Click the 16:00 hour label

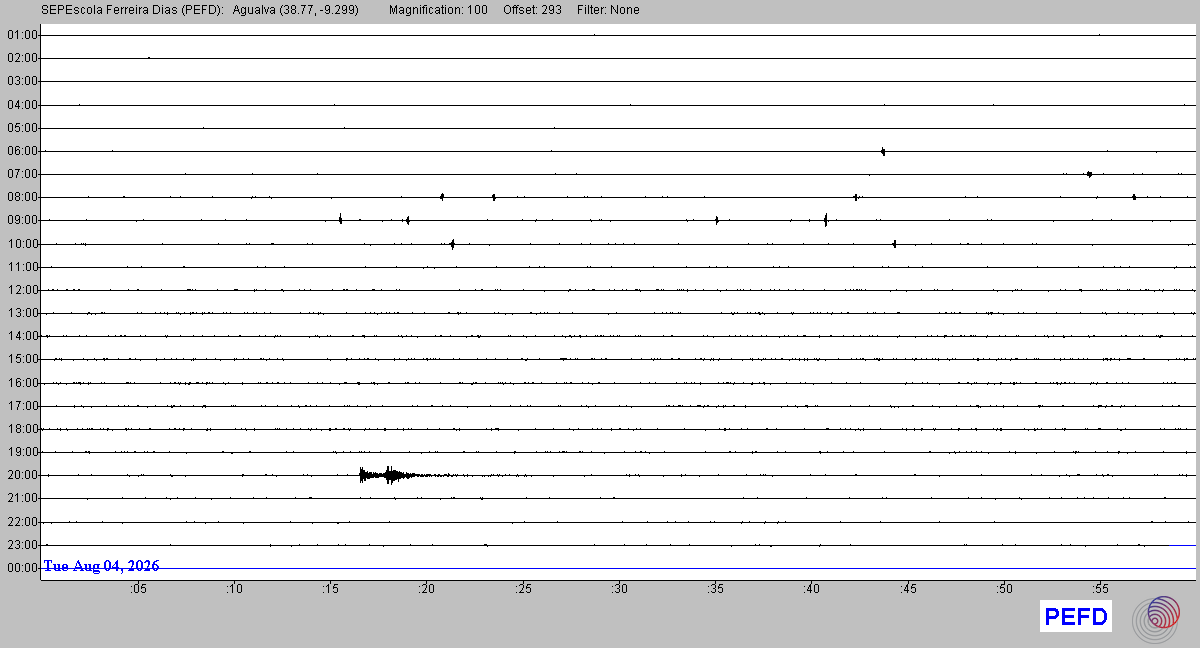[x=22, y=383]
